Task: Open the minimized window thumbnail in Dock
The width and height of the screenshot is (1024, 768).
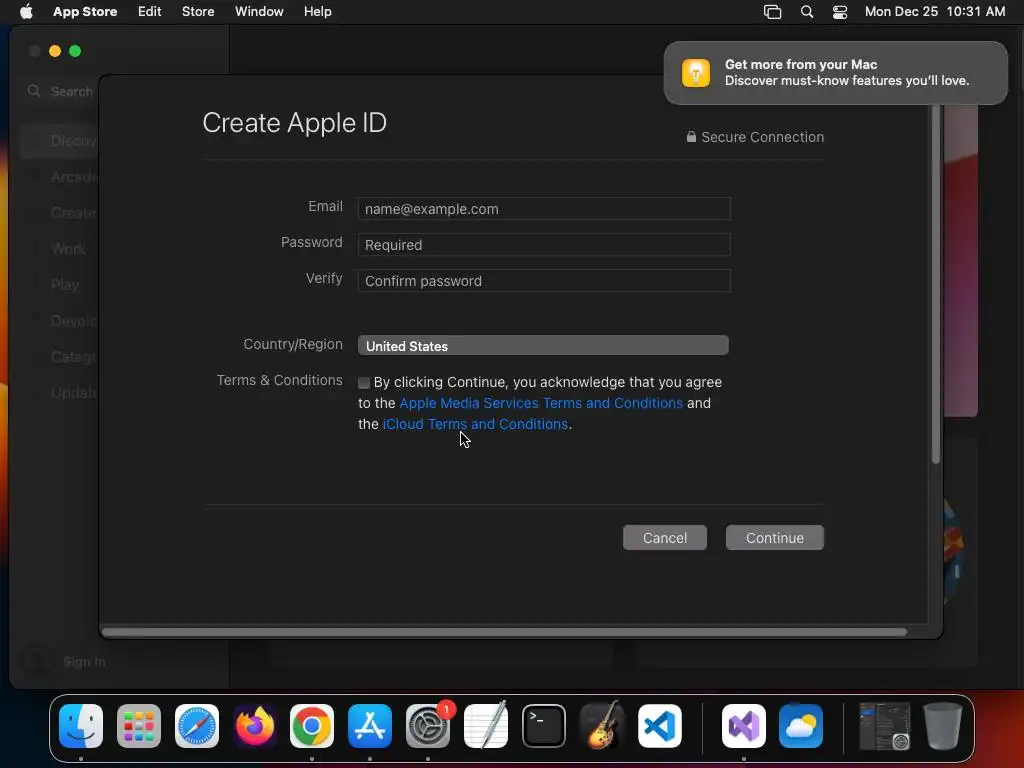Action: [884, 726]
